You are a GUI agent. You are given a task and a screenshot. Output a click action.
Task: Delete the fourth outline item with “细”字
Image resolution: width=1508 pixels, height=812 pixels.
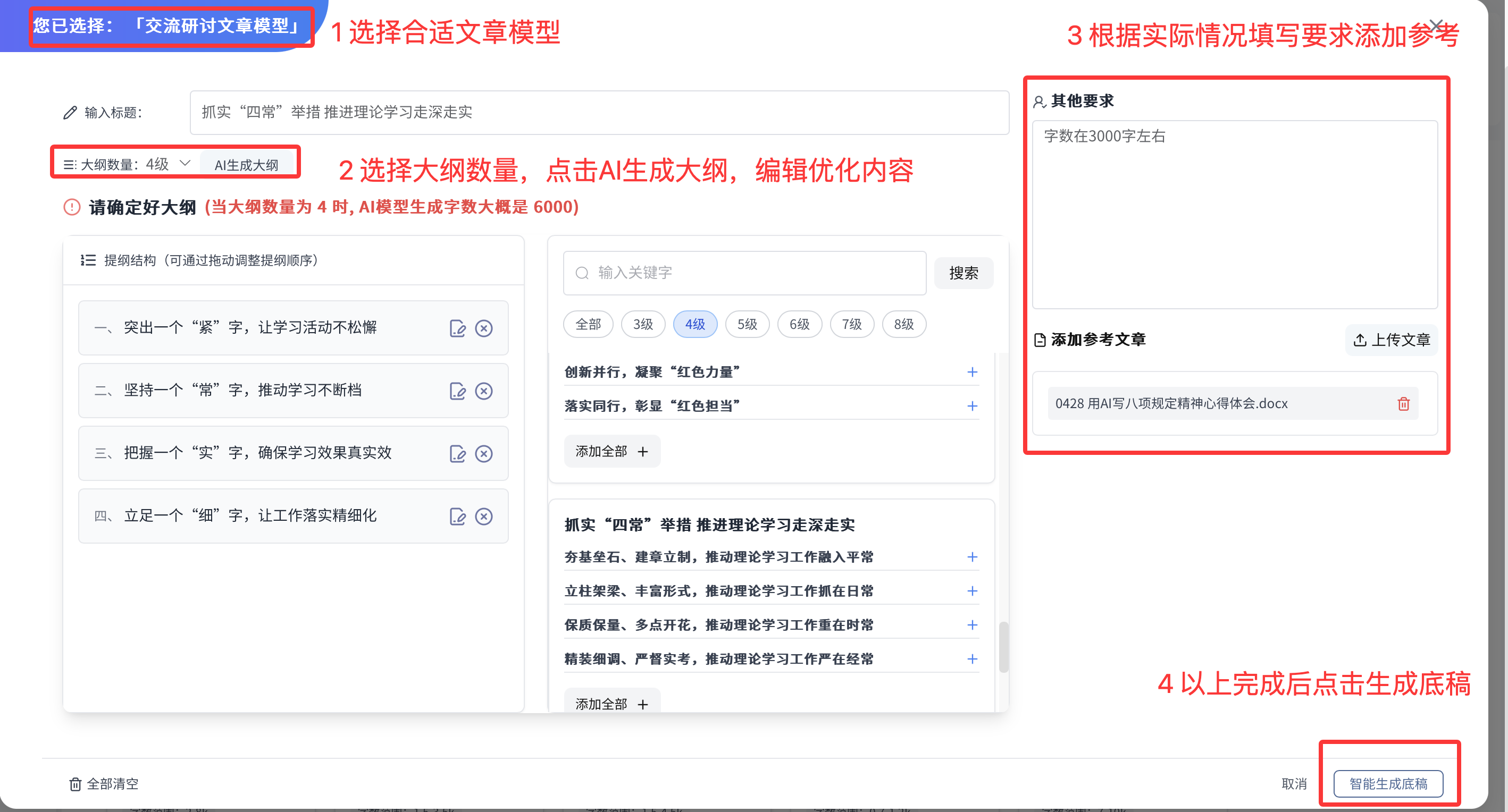click(x=483, y=517)
